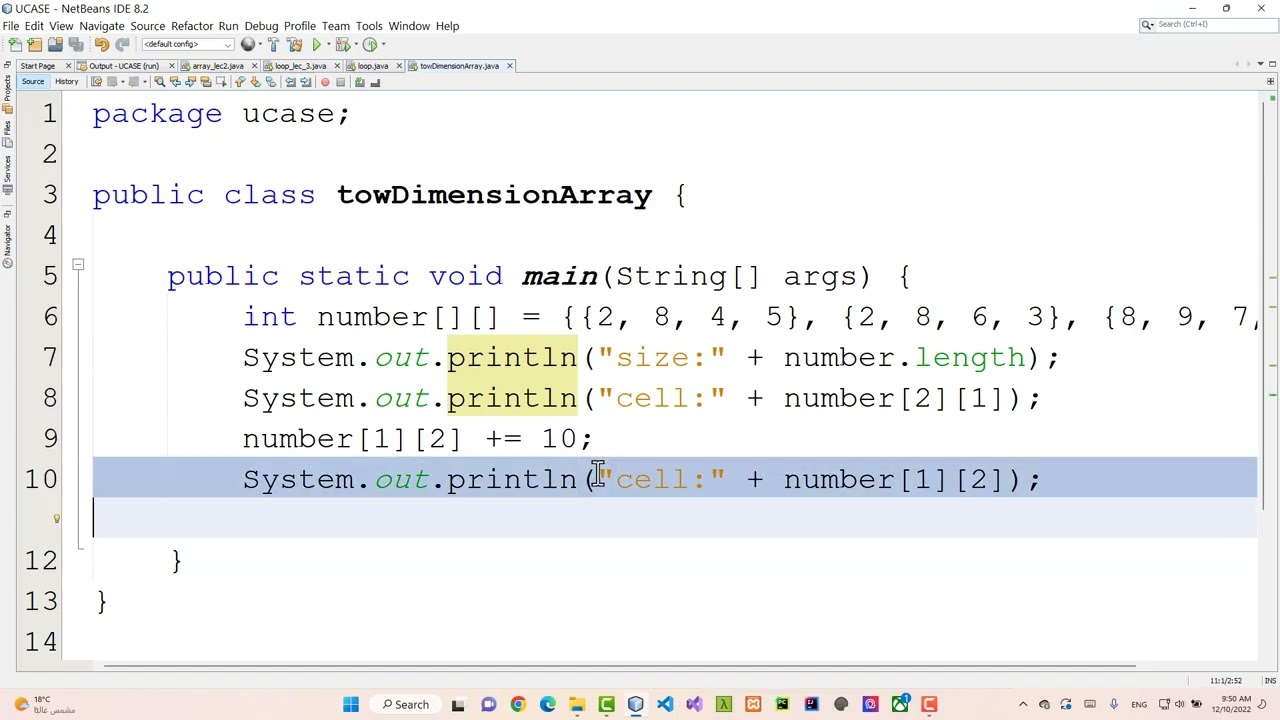Screen dimensions: 1280x720
Task: Switch to the array_lec2.java tab
Action: point(218,66)
